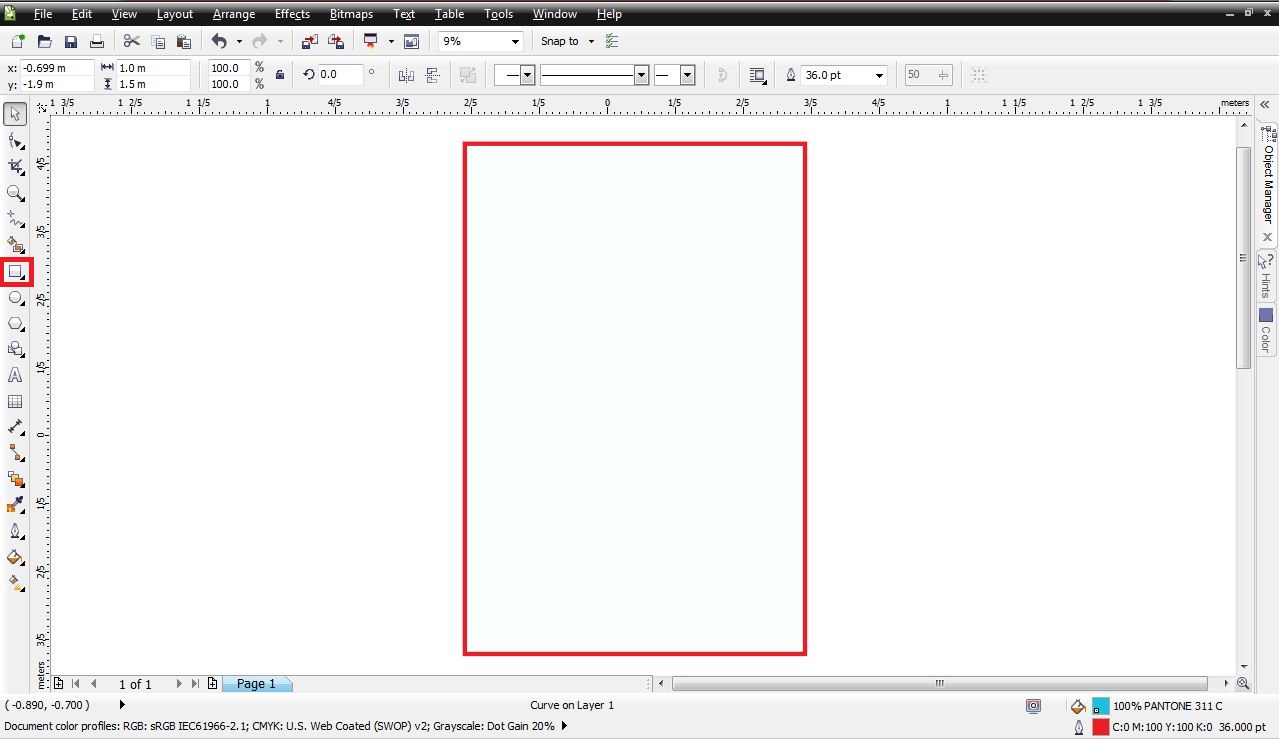Open the Welcome screen icon
This screenshot has width=1279, height=739.
[x=411, y=41]
